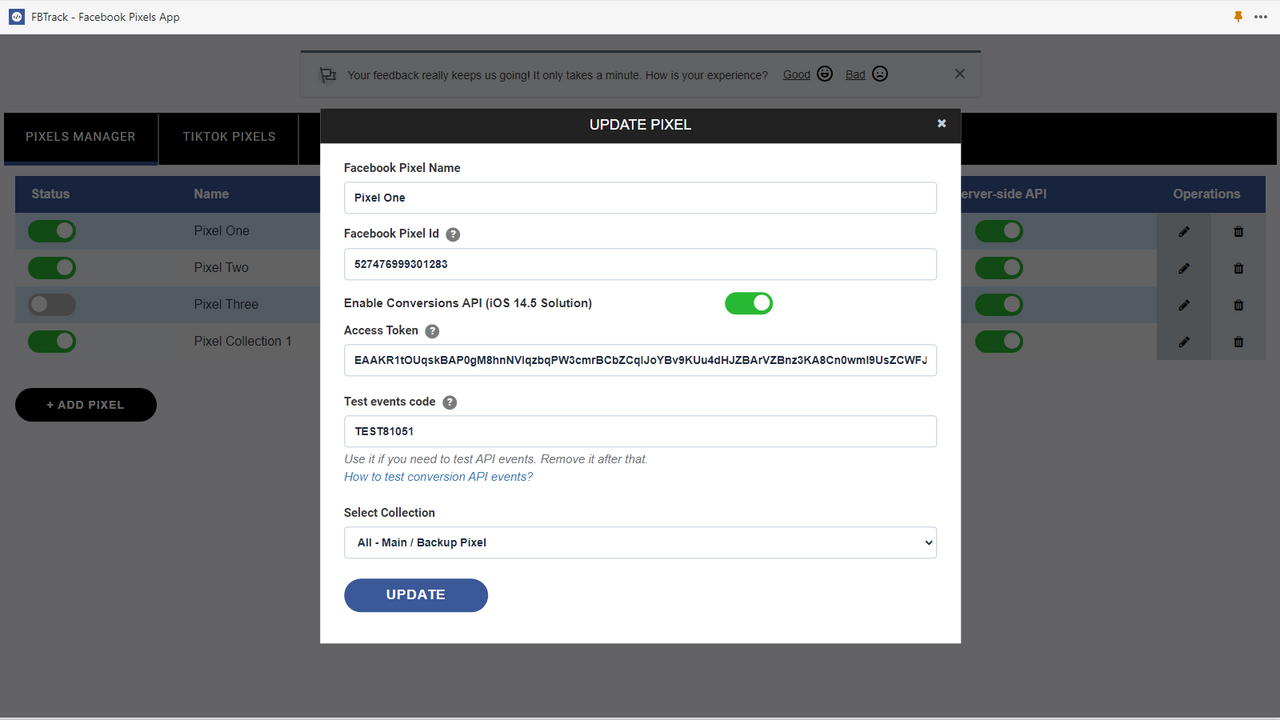
Task: Toggle server-side API switch for Pixel One
Action: (999, 231)
